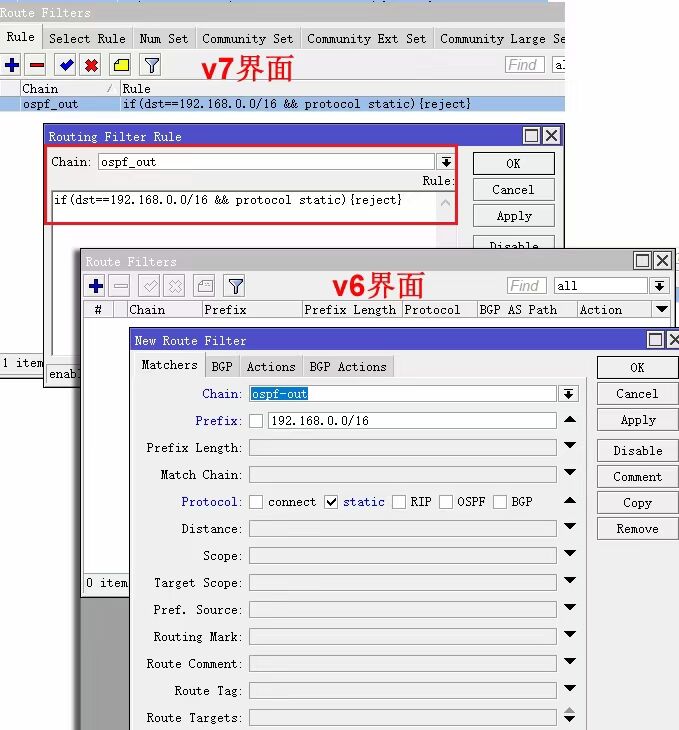Uncheck the static protocol checkbox

pyautogui.click(x=331, y=502)
